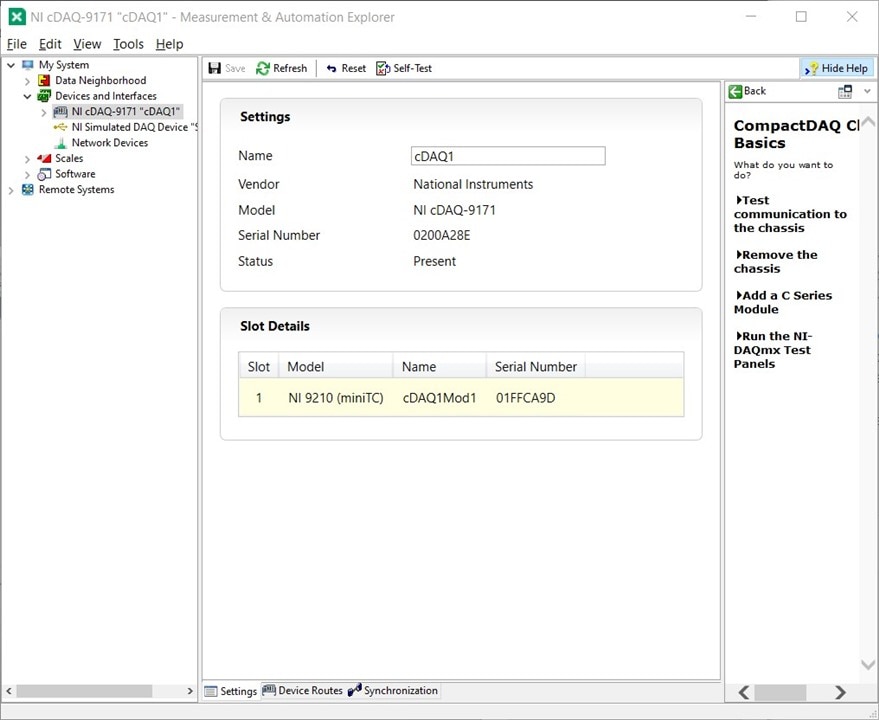The height and width of the screenshot is (720, 879).
Task: Toggle the Hide Help button
Action: click(837, 68)
